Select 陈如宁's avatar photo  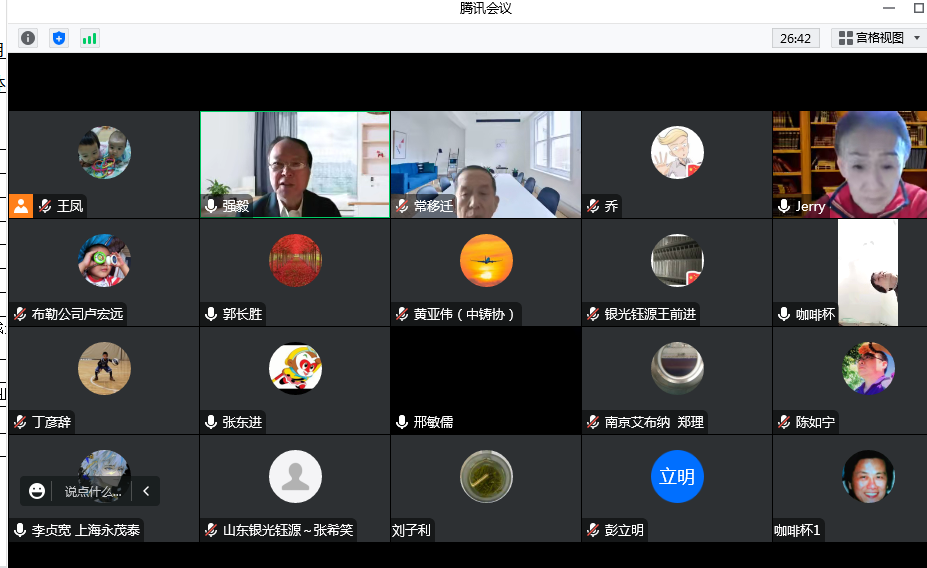[x=868, y=369]
